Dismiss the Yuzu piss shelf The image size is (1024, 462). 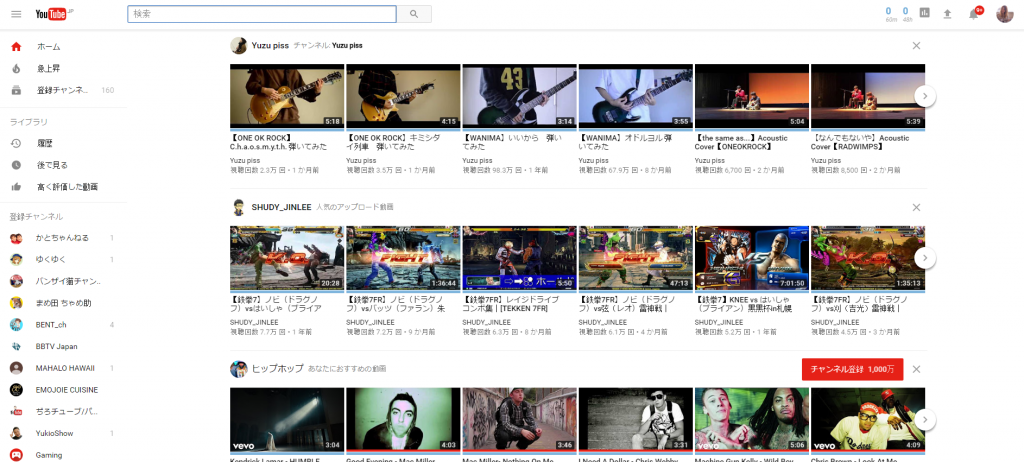[916, 46]
